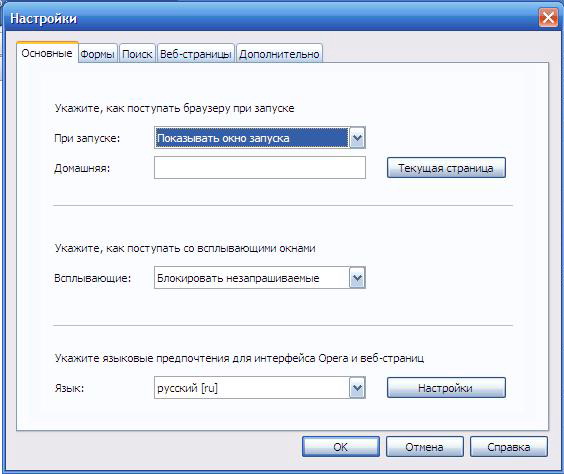This screenshot has height=474, width=564.
Task: Click the Настройки title bar text
Action: [x=44, y=18]
